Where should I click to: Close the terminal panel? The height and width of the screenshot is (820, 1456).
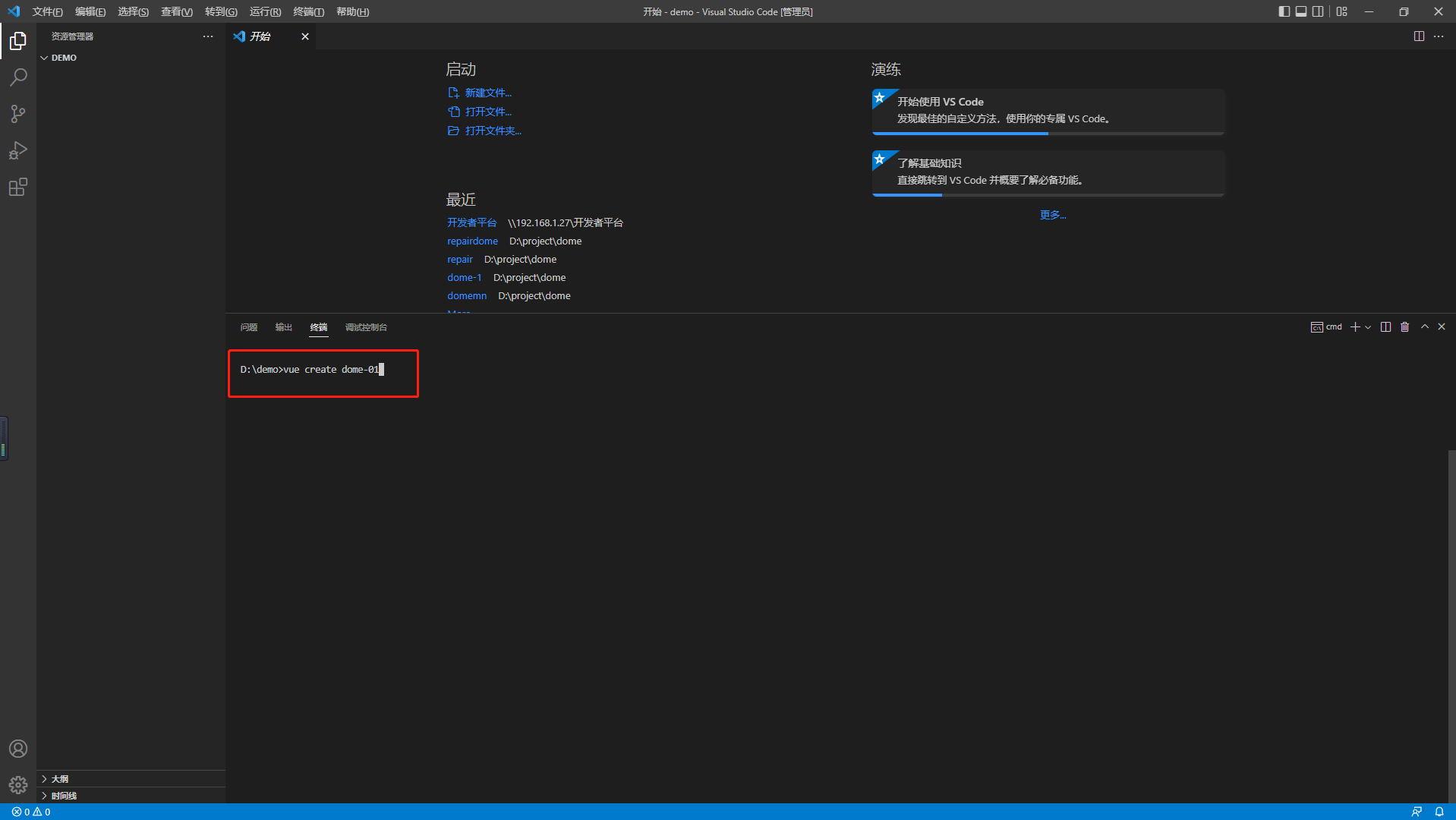point(1442,327)
